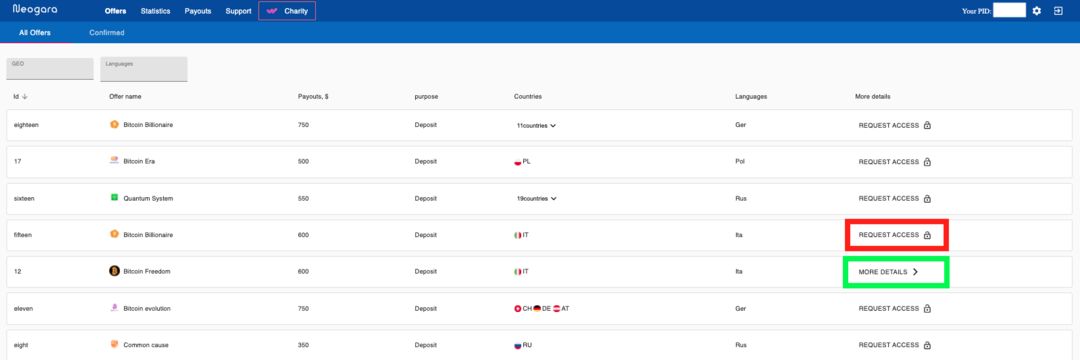1080x360 pixels.
Task: Click the Bitcoin Era offer icon
Action: 114,161
